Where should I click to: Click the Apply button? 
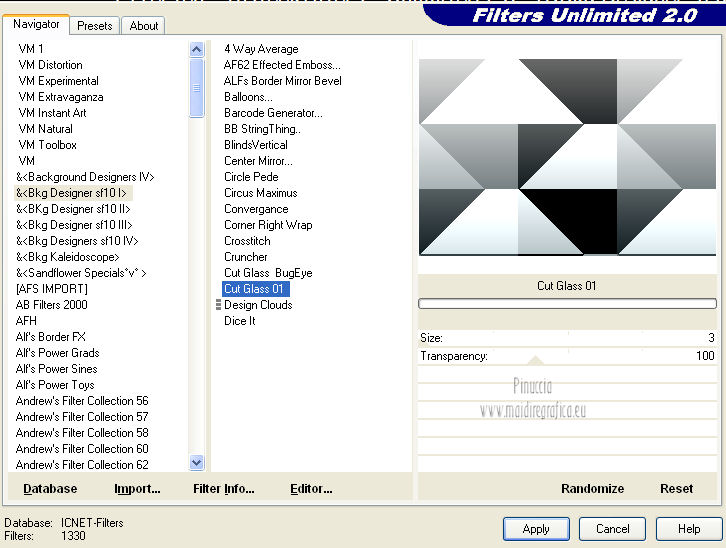pyautogui.click(x=536, y=529)
